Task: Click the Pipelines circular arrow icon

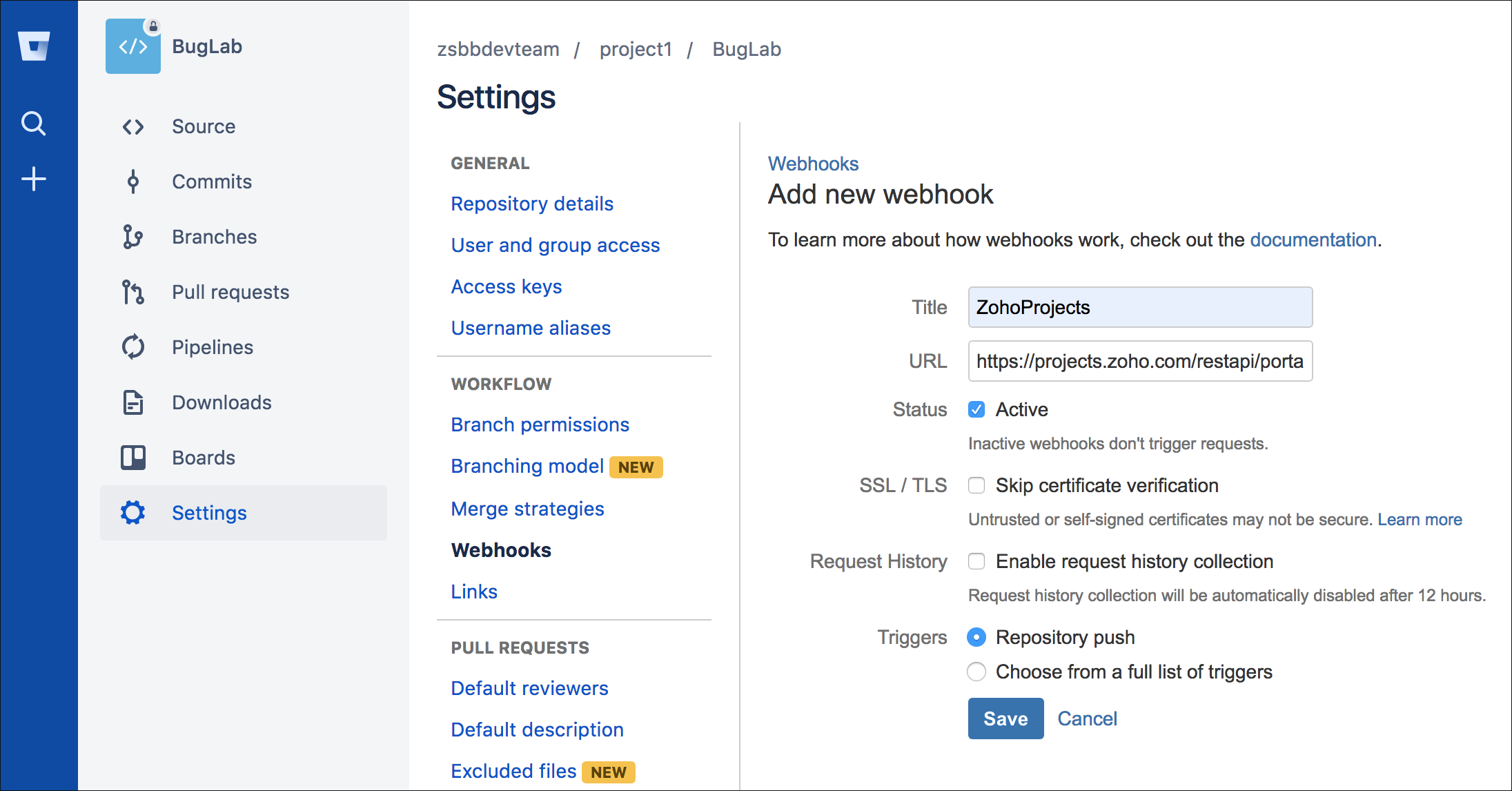Action: point(133,346)
